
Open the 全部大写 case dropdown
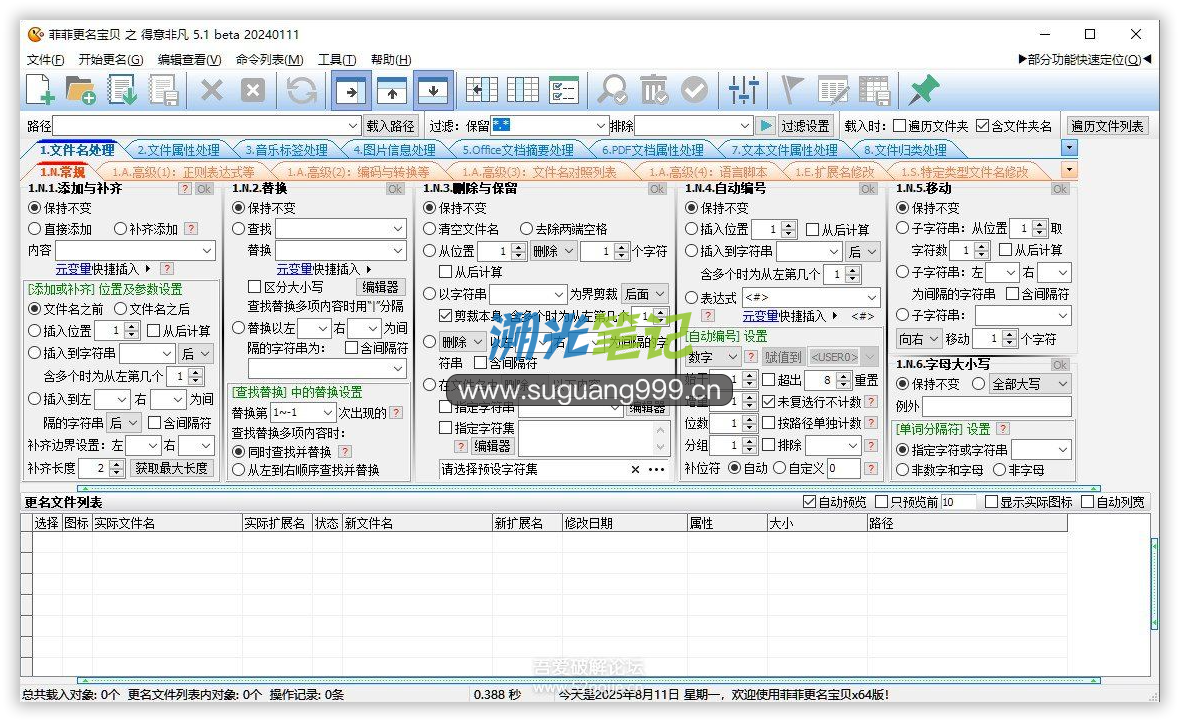(x=1061, y=384)
